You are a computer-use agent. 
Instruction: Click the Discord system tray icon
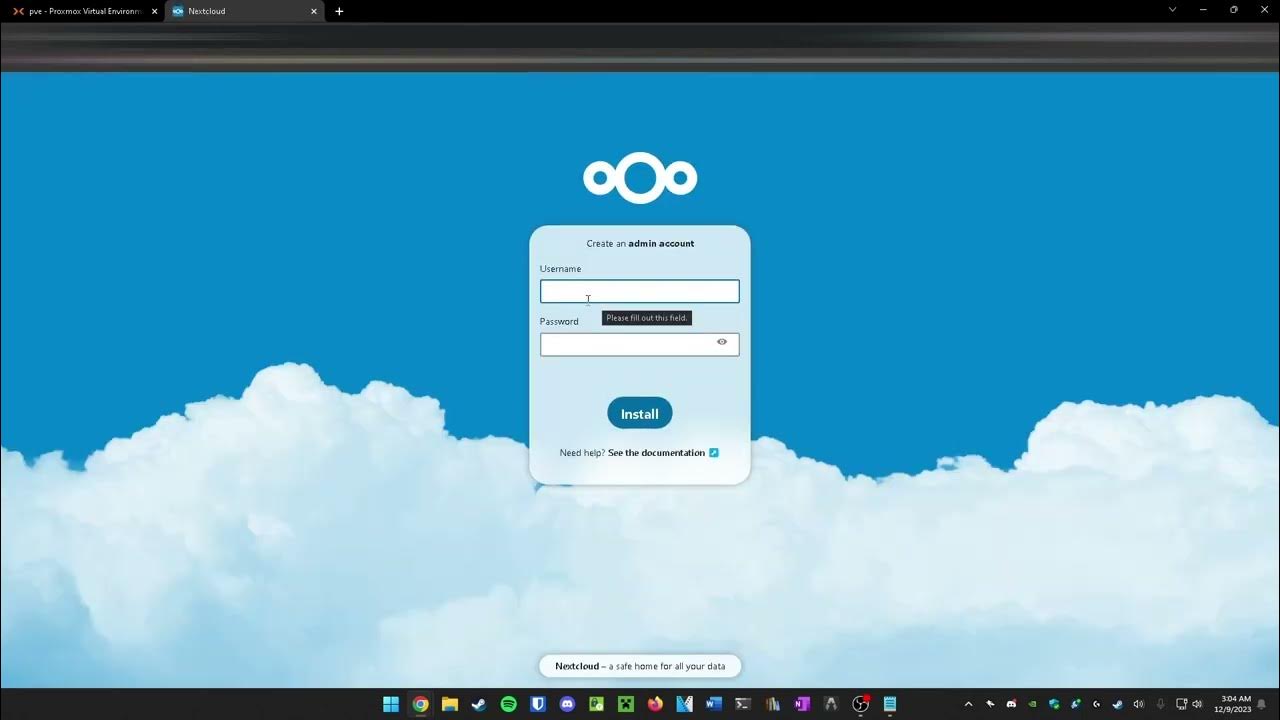point(1011,704)
